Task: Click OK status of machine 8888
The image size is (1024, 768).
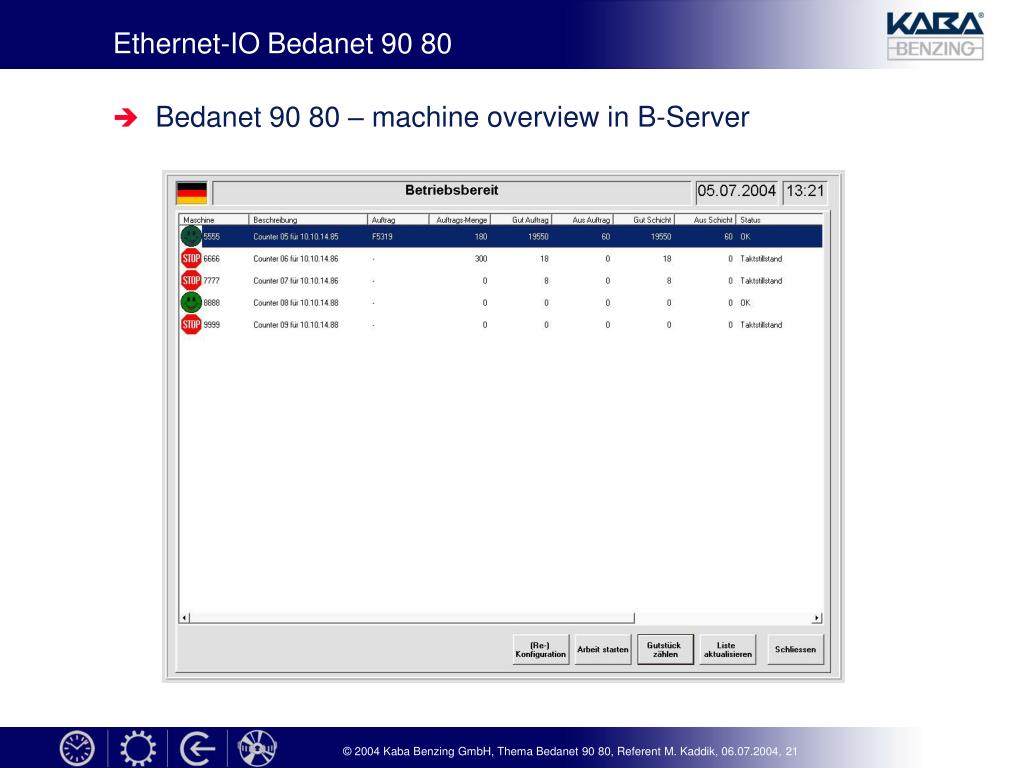Action: tap(745, 303)
